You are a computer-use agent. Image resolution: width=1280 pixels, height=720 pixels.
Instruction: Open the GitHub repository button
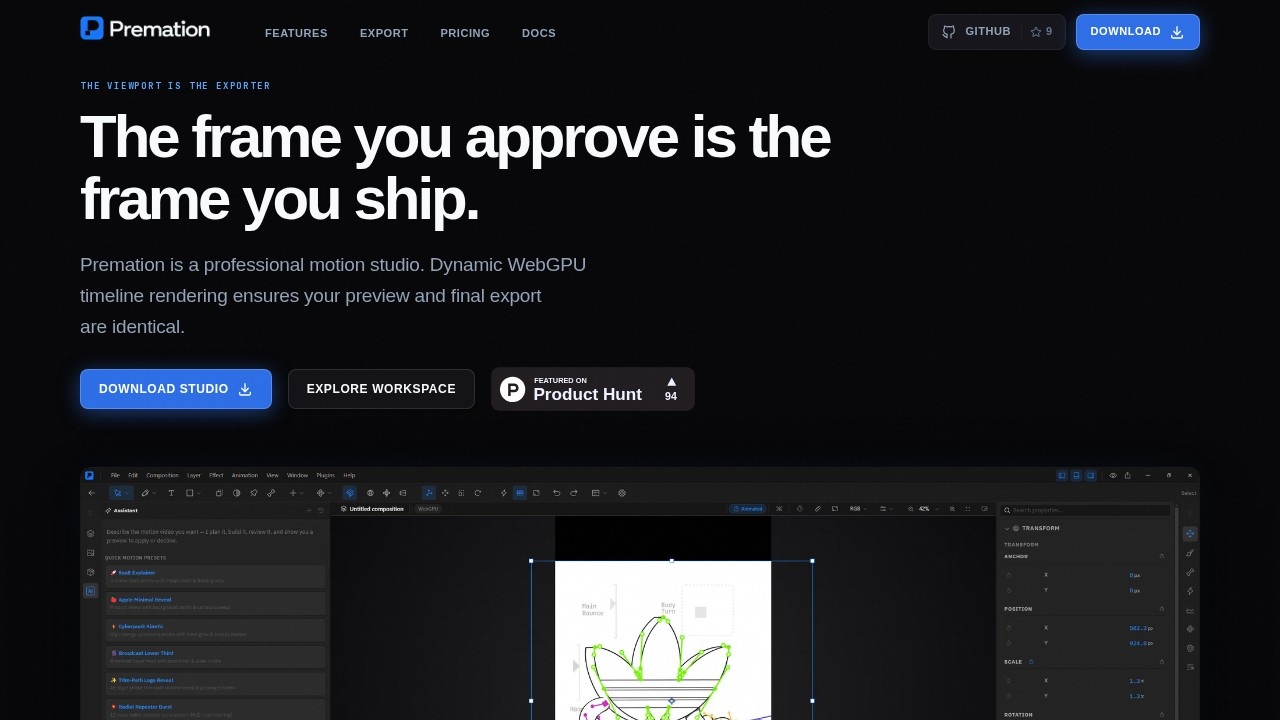pyautogui.click(x=997, y=32)
